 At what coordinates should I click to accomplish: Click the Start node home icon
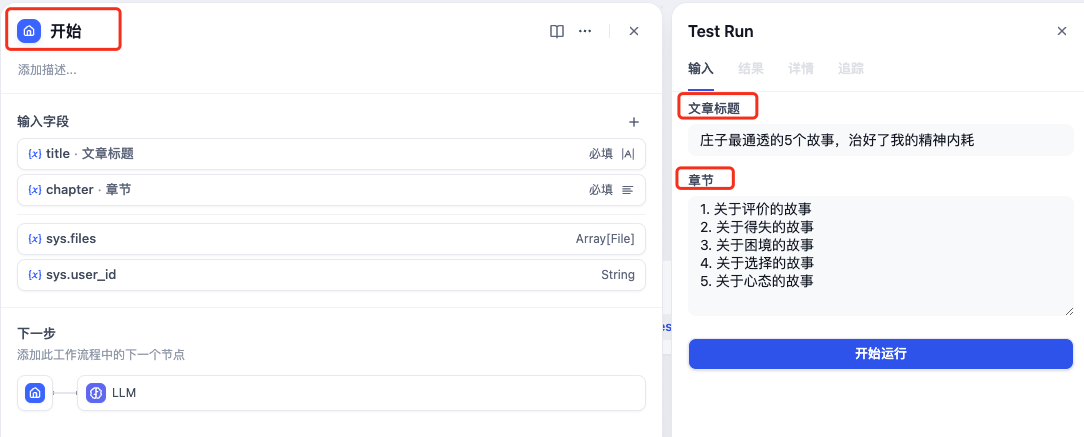click(x=30, y=31)
